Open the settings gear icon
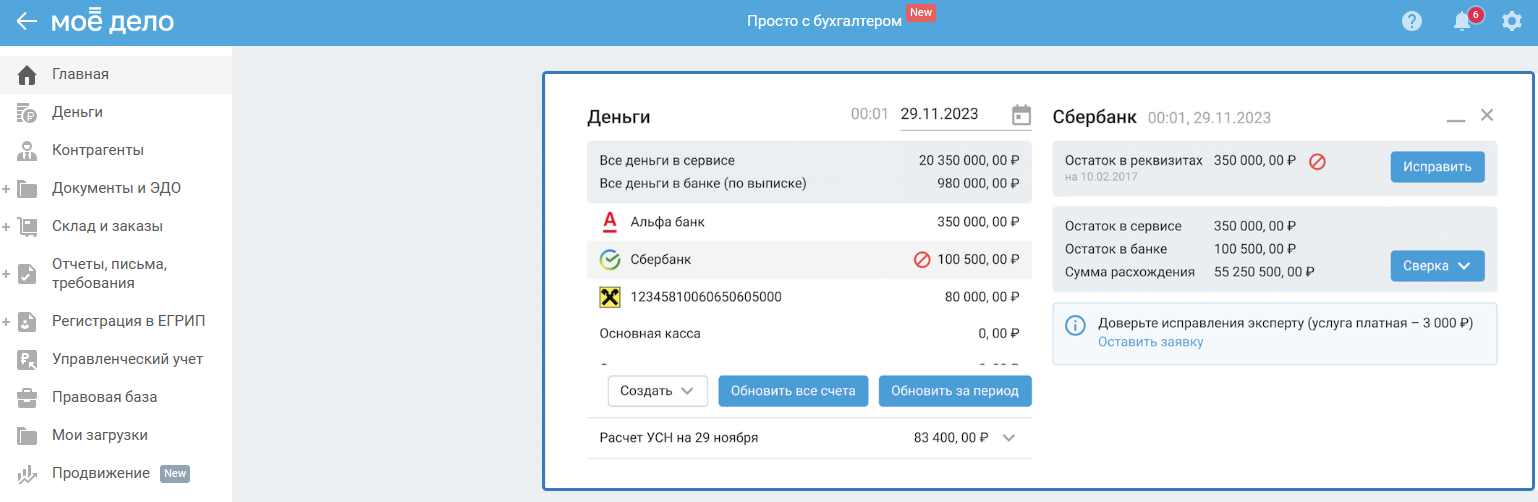The image size is (1538, 502). (x=1512, y=21)
